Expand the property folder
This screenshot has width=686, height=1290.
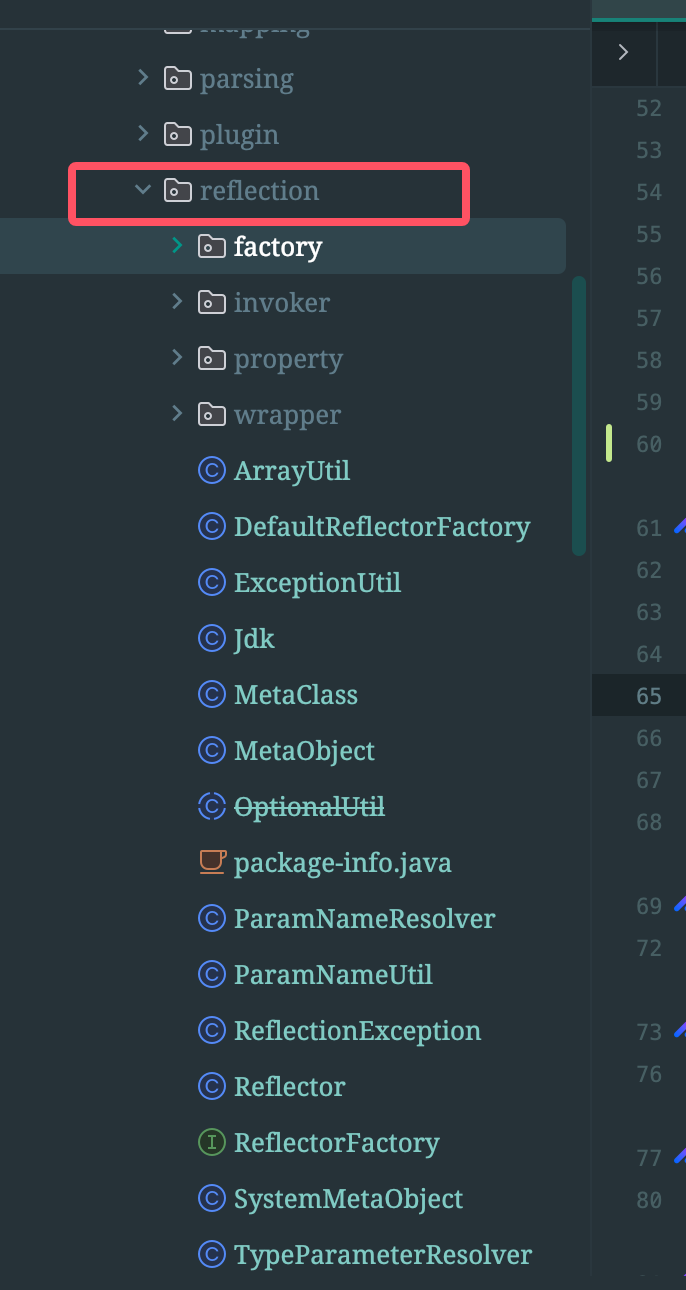(x=177, y=358)
